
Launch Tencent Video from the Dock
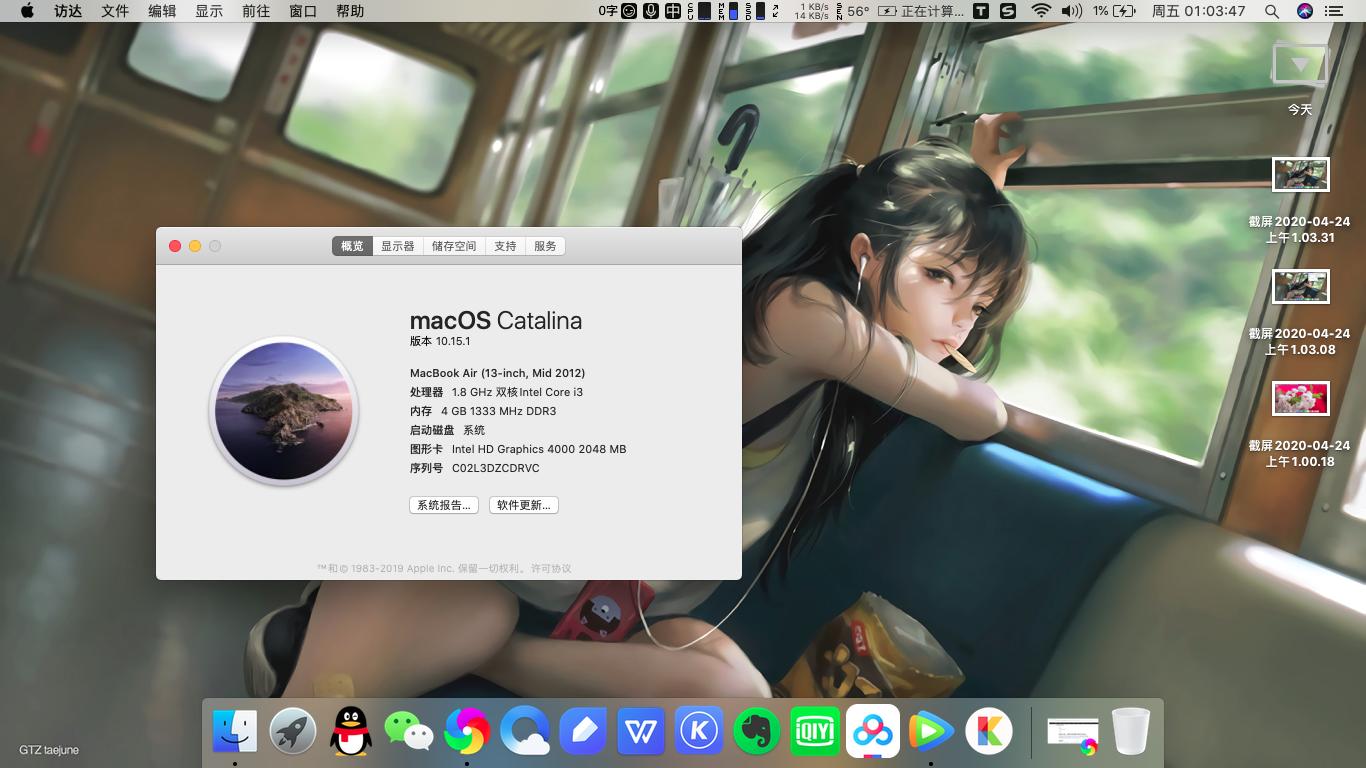point(931,731)
